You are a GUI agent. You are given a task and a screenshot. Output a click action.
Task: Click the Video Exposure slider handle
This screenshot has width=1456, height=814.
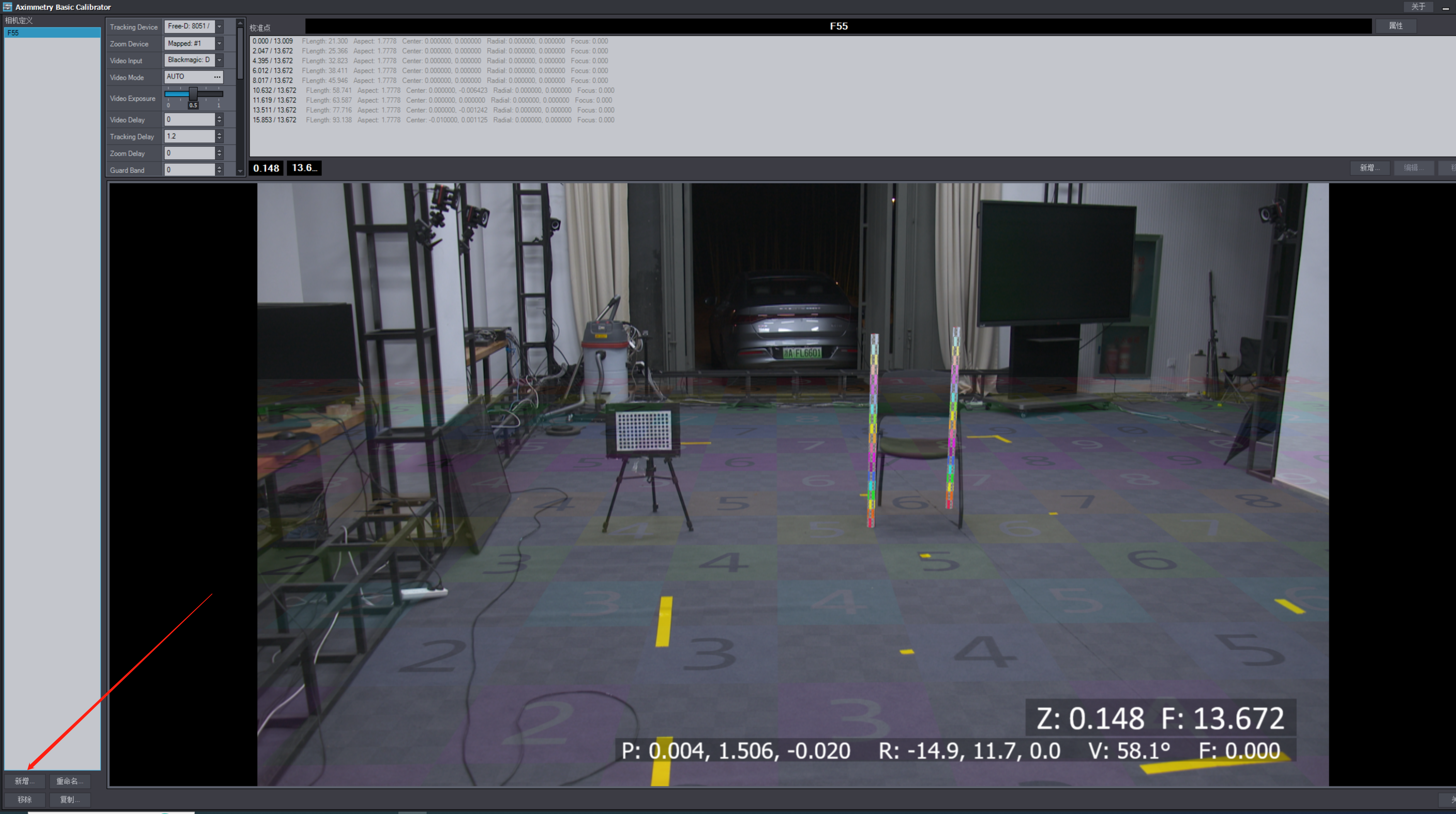tap(193, 93)
